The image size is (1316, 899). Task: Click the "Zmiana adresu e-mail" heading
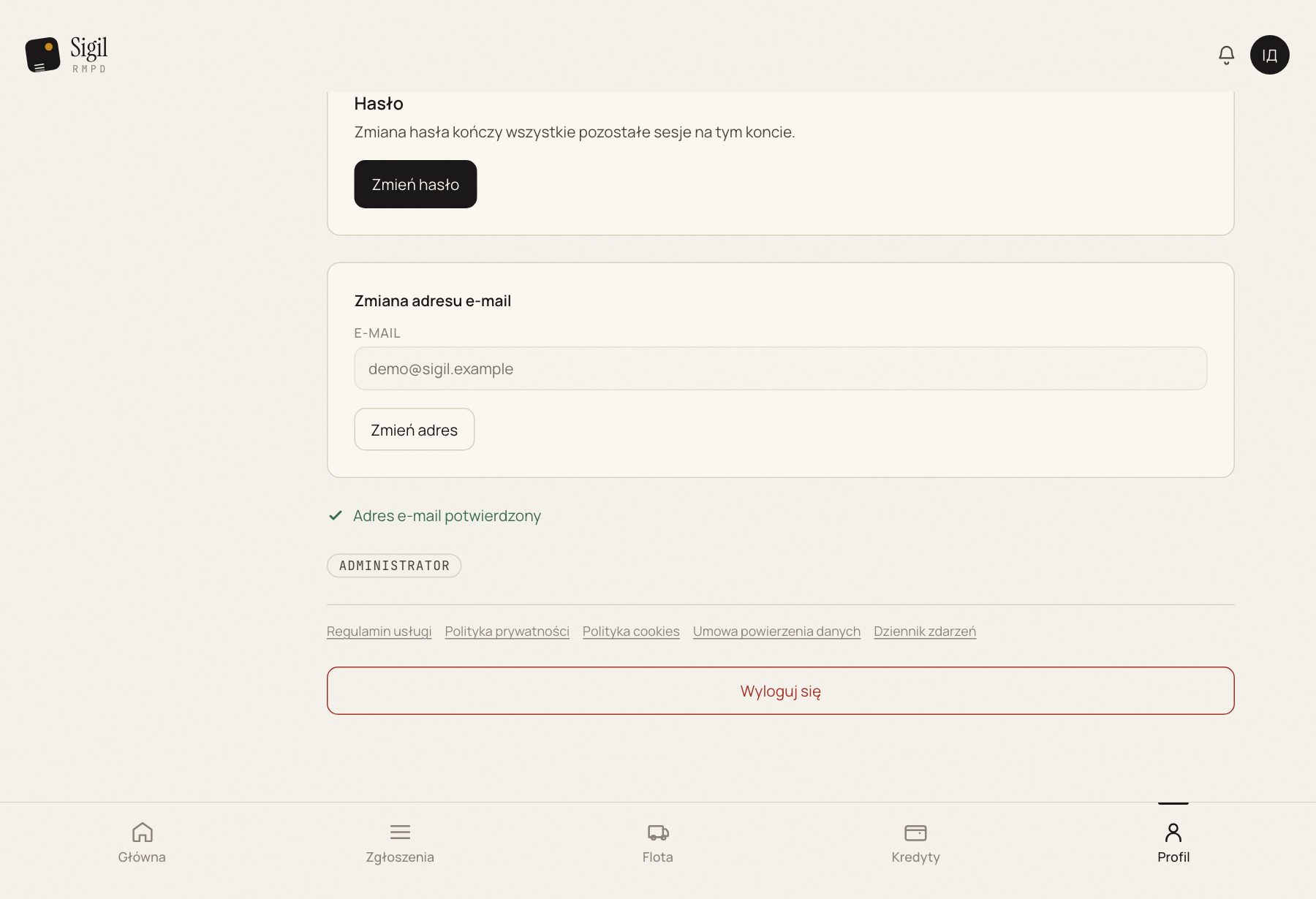433,300
